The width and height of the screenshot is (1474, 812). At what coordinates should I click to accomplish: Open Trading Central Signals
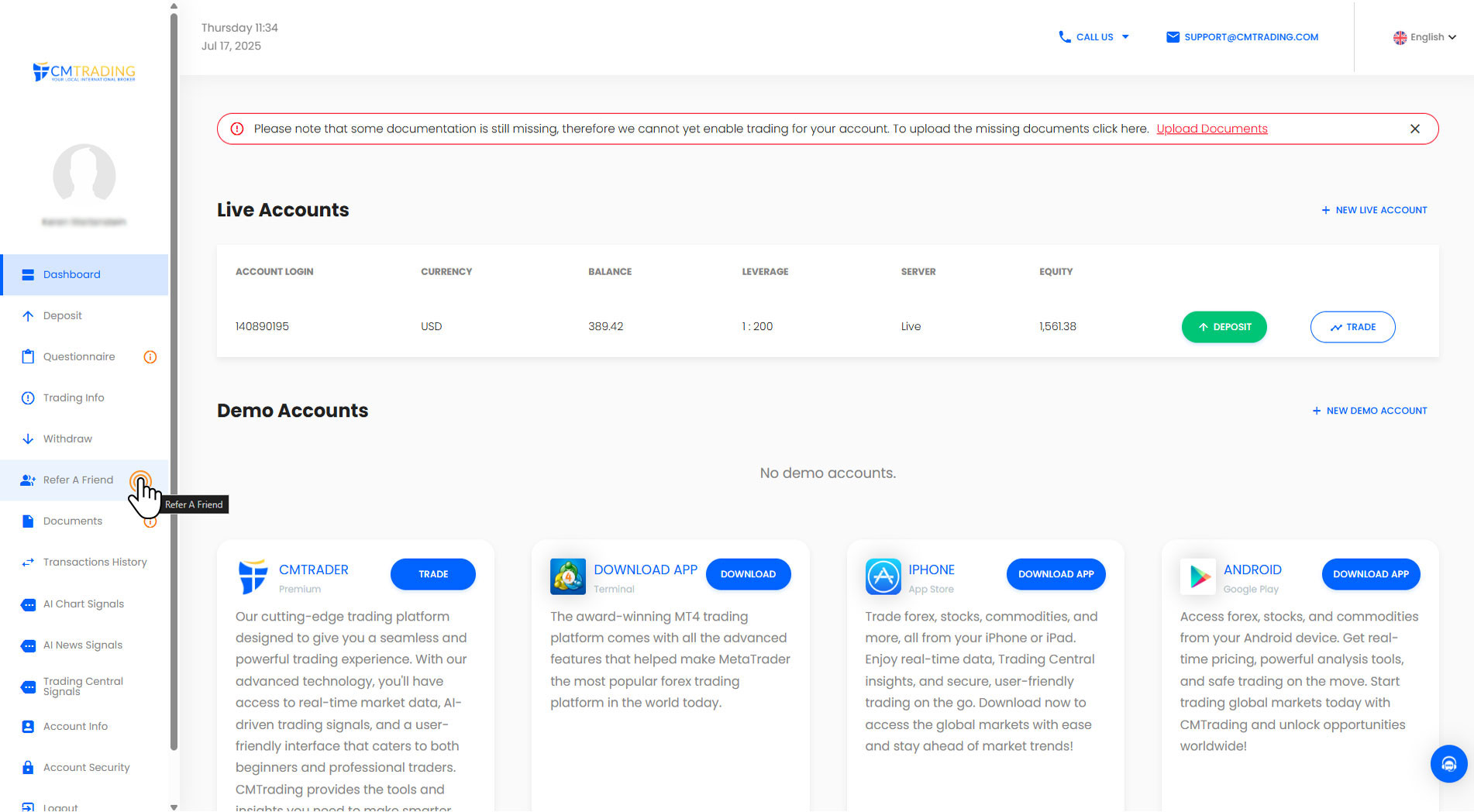(84, 686)
